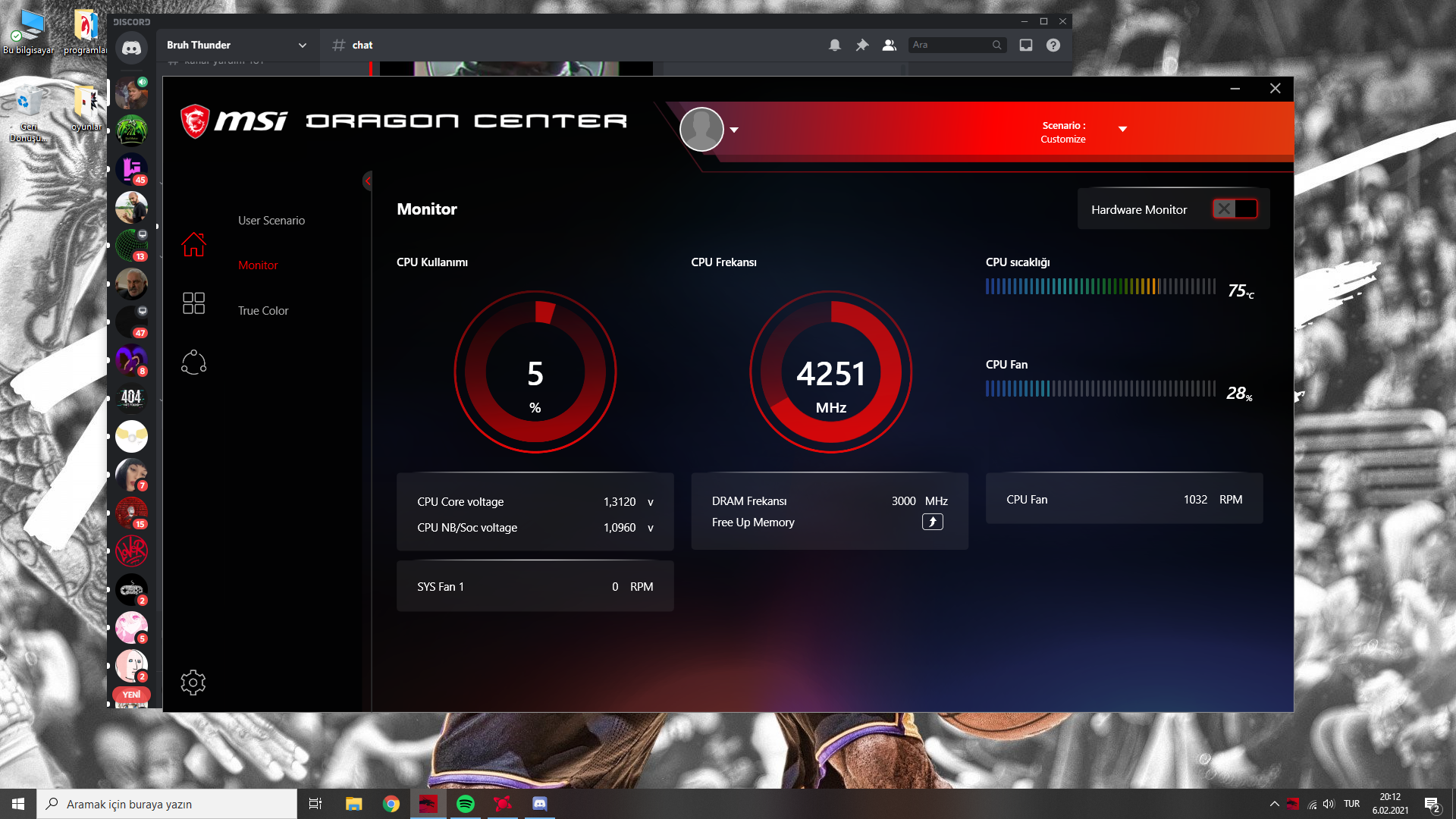Expand Bruh Thunder server menu
Screen dimensions: 1456x819
click(303, 45)
